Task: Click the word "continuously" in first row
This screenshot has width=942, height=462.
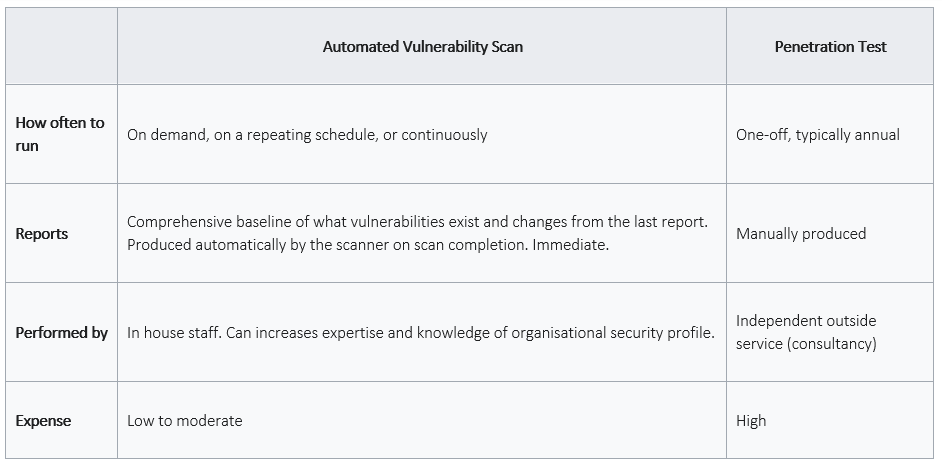Action: [x=444, y=134]
